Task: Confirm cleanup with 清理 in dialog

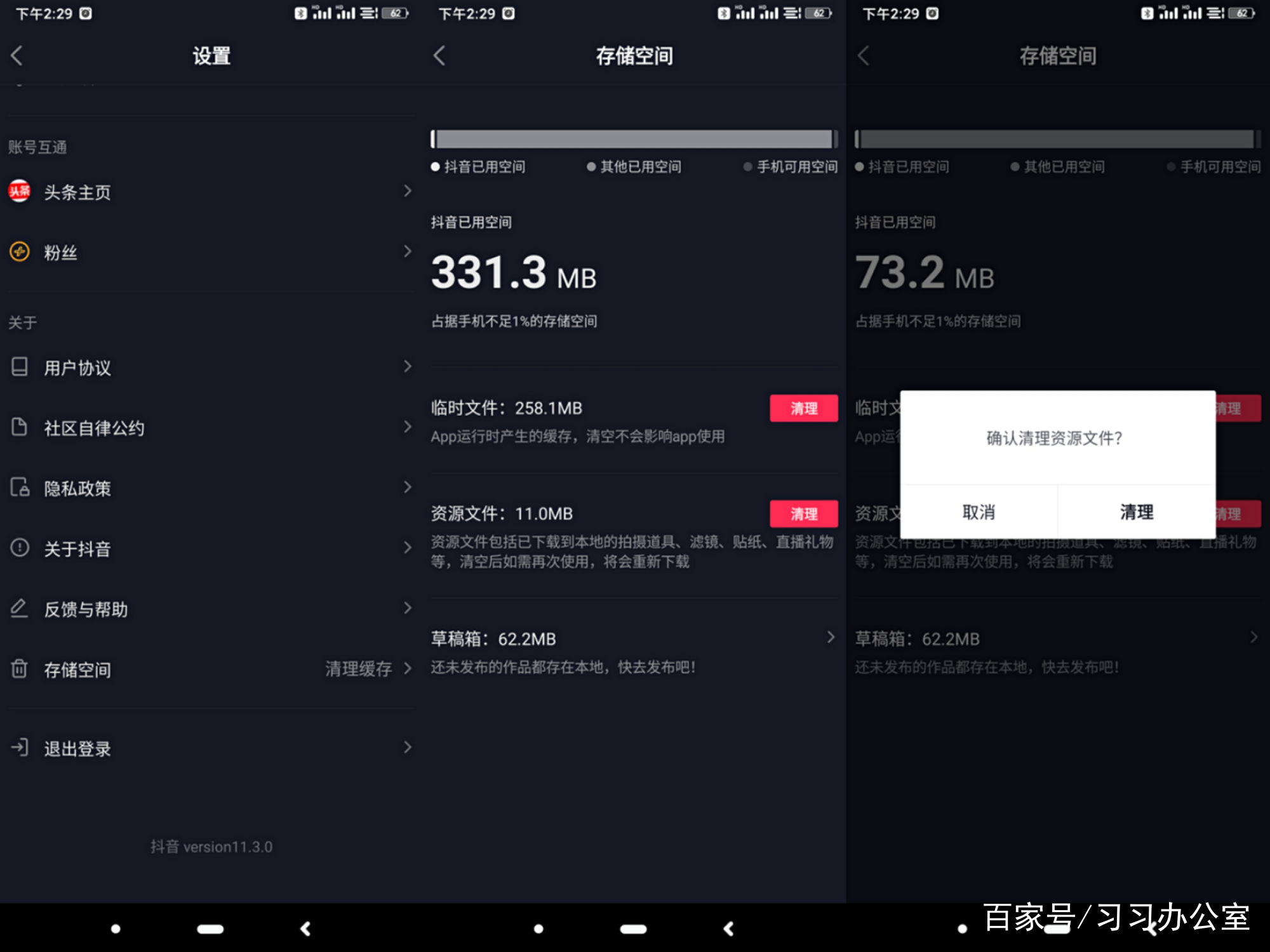Action: pyautogui.click(x=1136, y=512)
